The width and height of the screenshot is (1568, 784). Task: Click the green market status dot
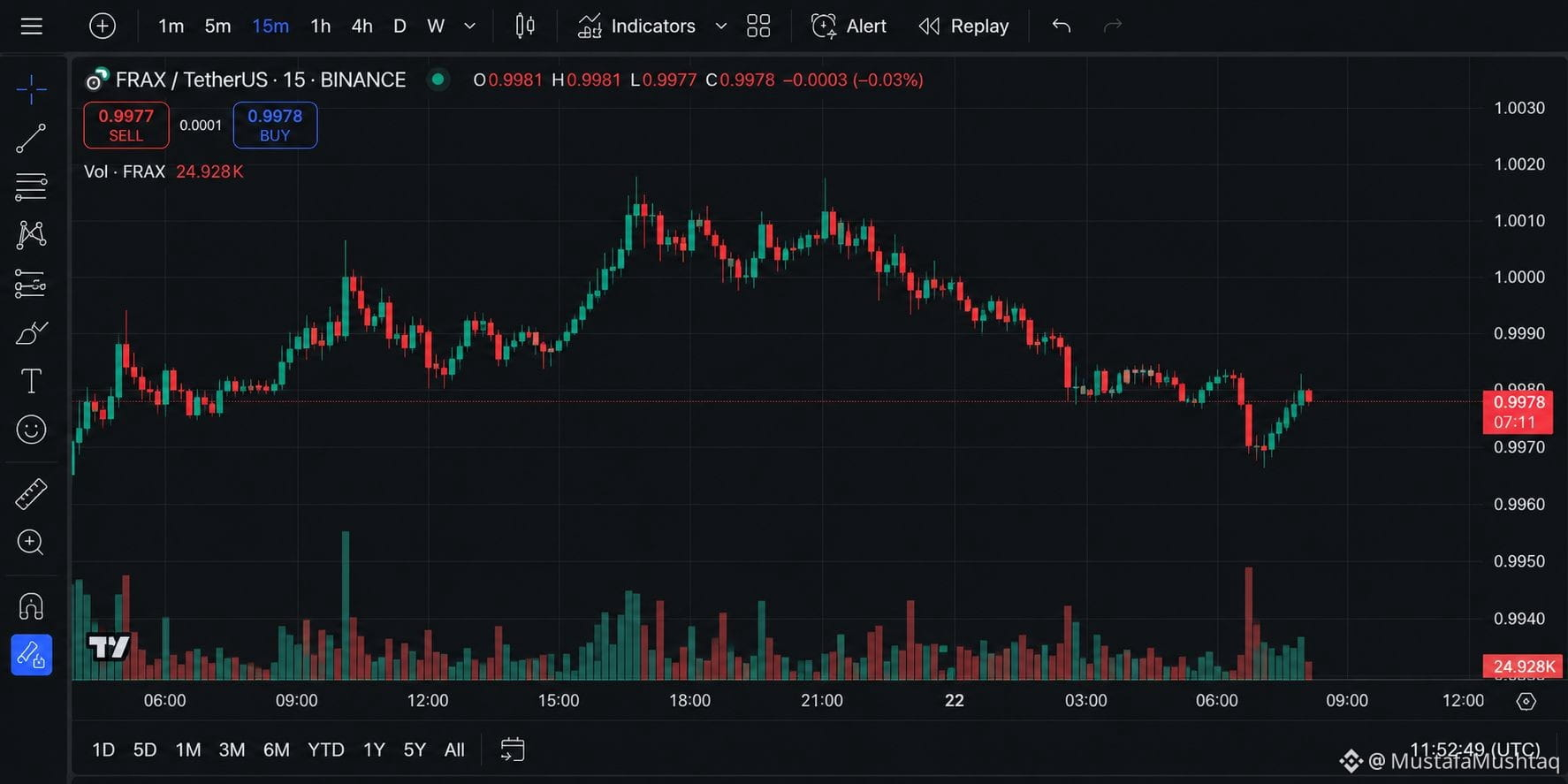pos(438,80)
